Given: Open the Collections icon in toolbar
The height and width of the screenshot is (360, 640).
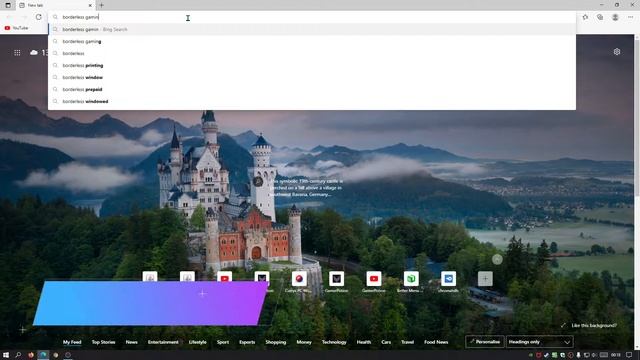Looking at the screenshot, I should click(600, 17).
